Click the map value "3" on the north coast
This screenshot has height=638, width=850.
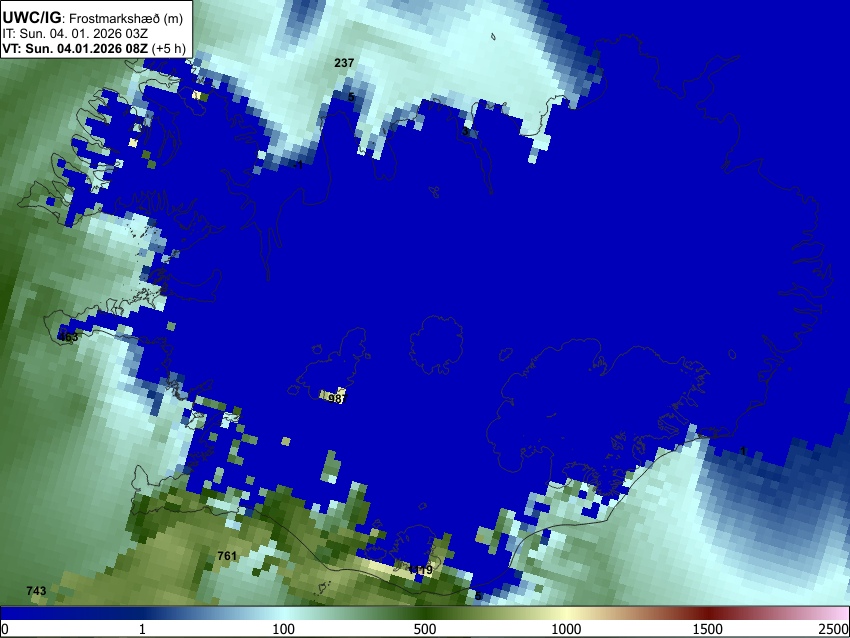(x=465, y=131)
